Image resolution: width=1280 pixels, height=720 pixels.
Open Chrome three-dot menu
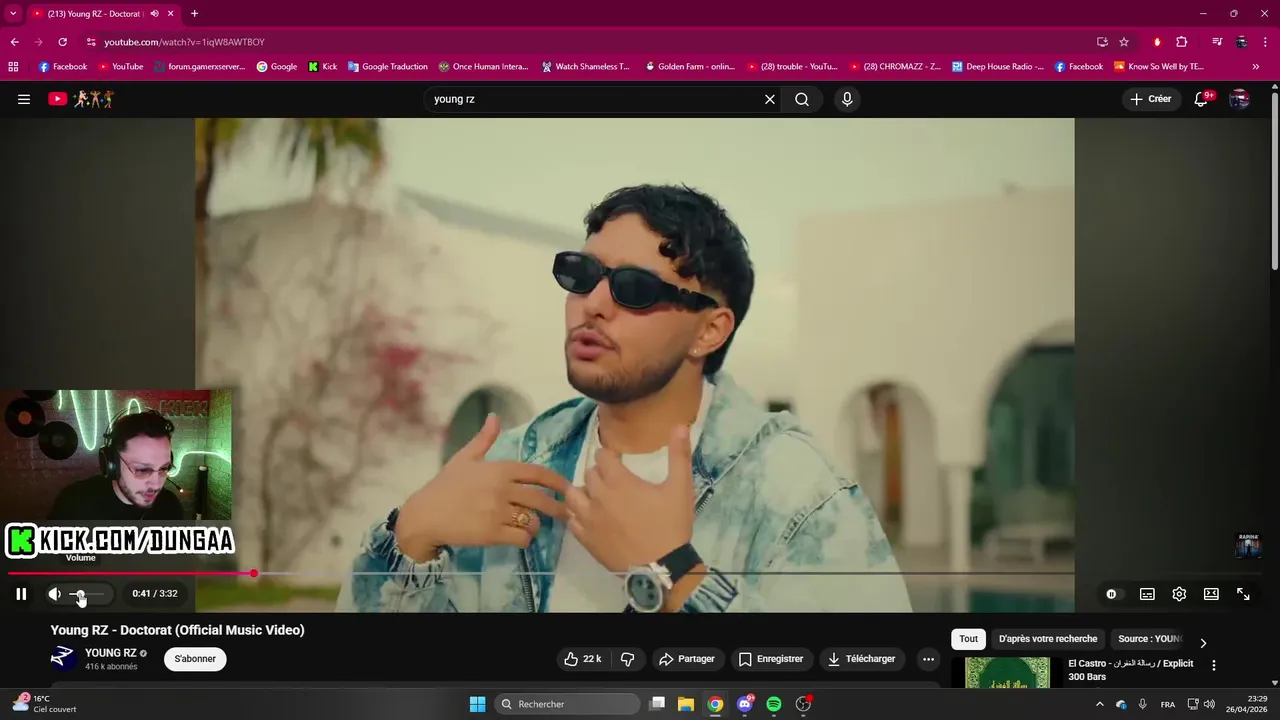1265,42
